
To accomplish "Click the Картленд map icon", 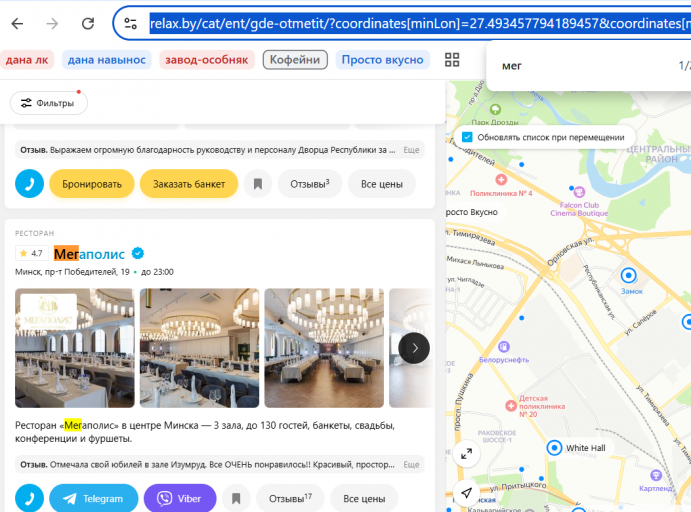I will pos(656,475).
